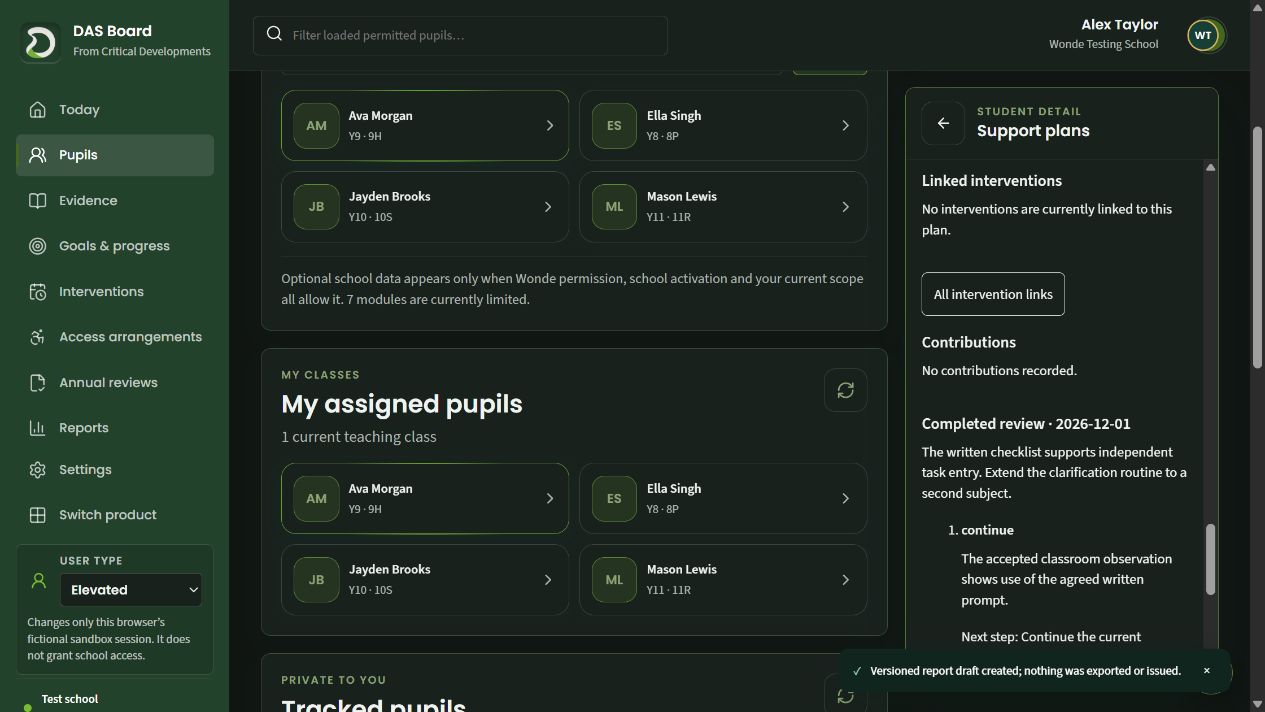Click All intervention links button
This screenshot has height=712, width=1265.
click(x=993, y=294)
